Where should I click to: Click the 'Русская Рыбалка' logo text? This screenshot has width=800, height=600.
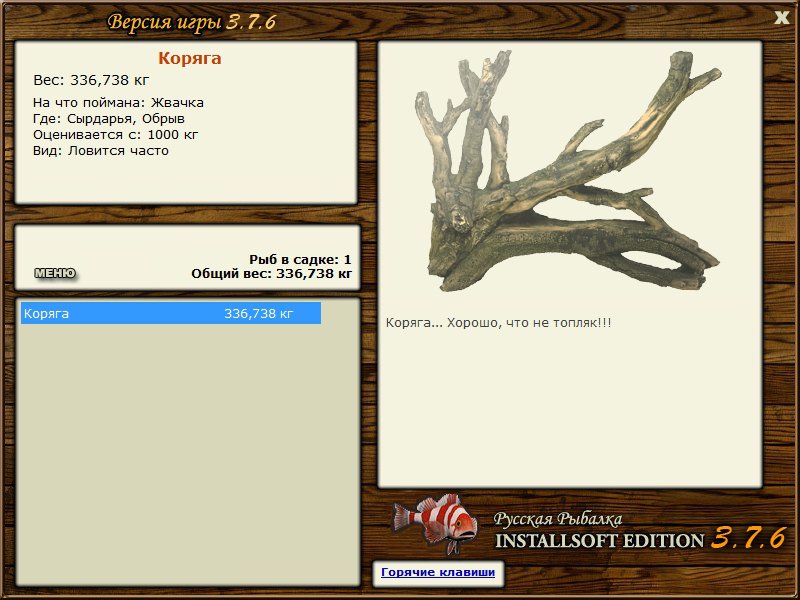[x=558, y=520]
